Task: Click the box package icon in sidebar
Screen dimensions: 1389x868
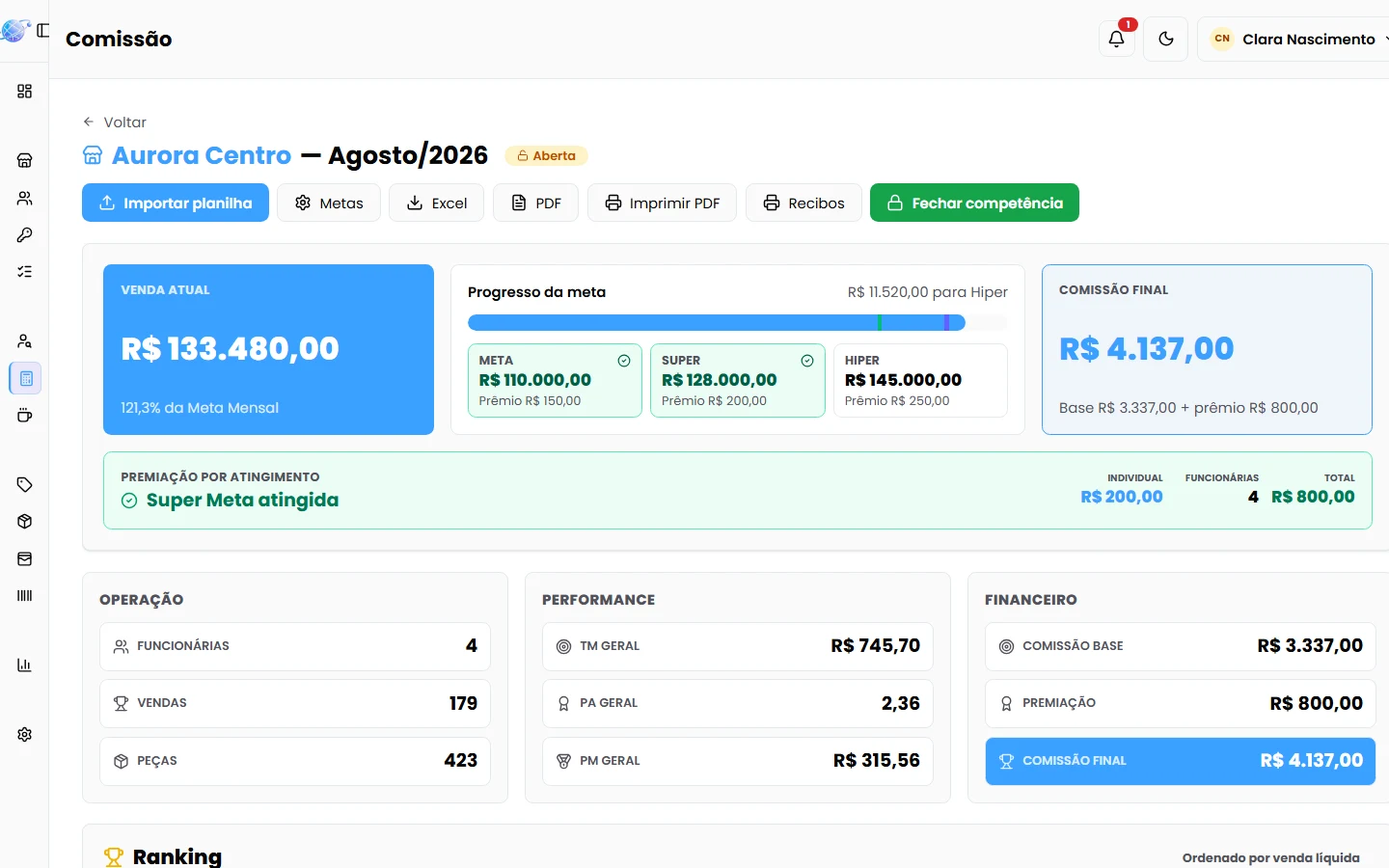Action: pos(25,522)
